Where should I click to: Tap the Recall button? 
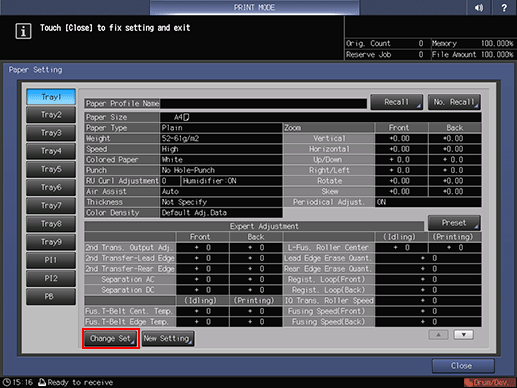click(x=397, y=102)
